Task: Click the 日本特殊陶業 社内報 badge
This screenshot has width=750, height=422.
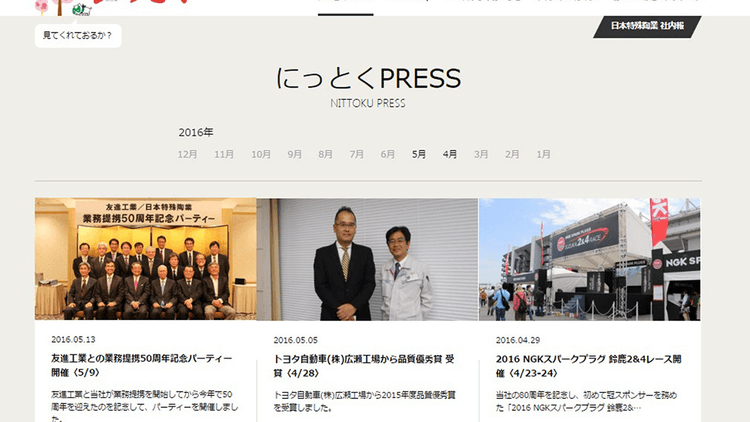Action: [x=647, y=26]
